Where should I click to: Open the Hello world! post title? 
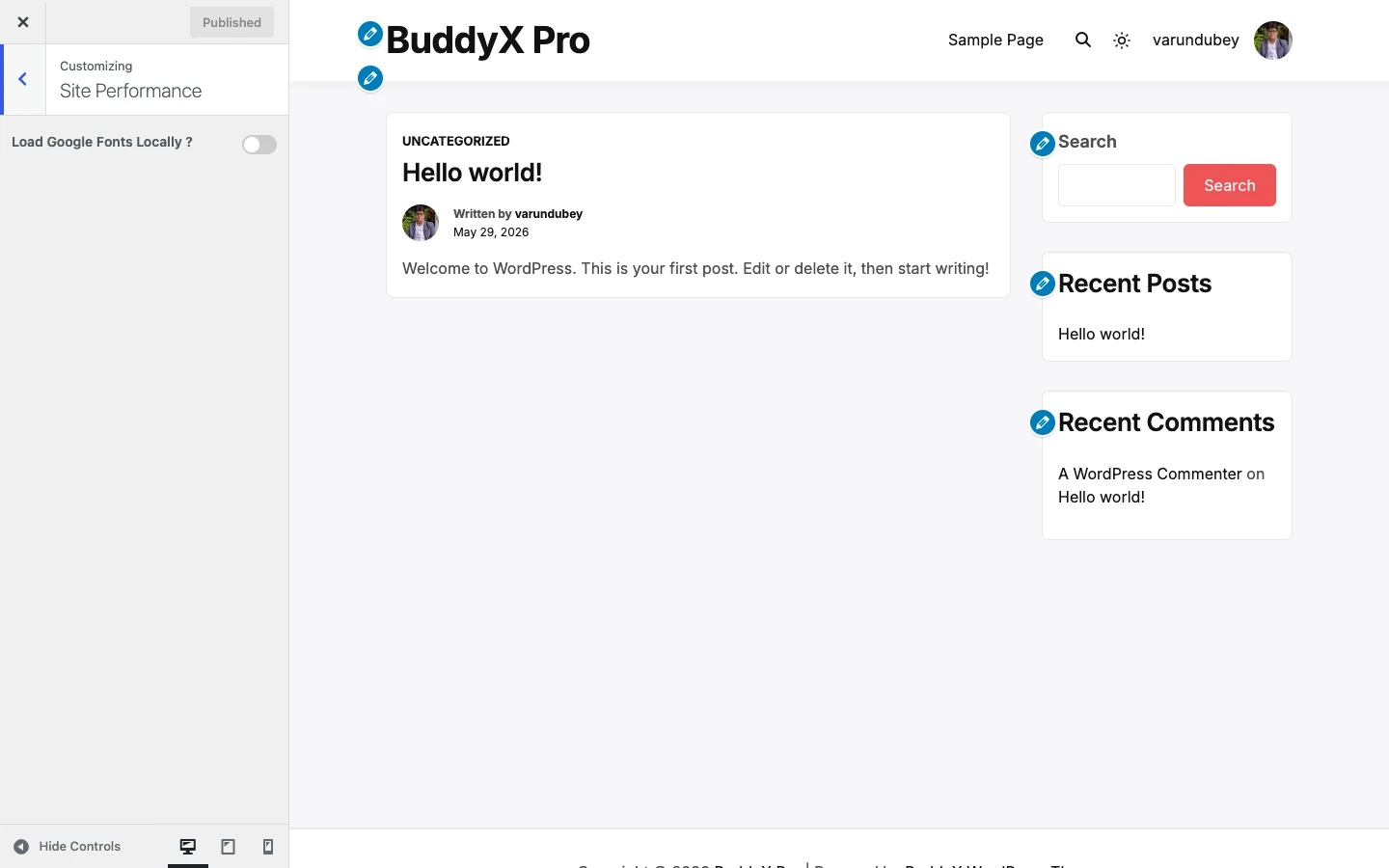pyautogui.click(x=473, y=173)
